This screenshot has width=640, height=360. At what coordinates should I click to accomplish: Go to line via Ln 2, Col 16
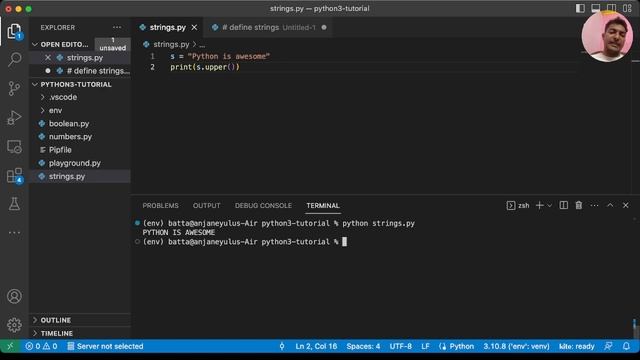[316, 346]
